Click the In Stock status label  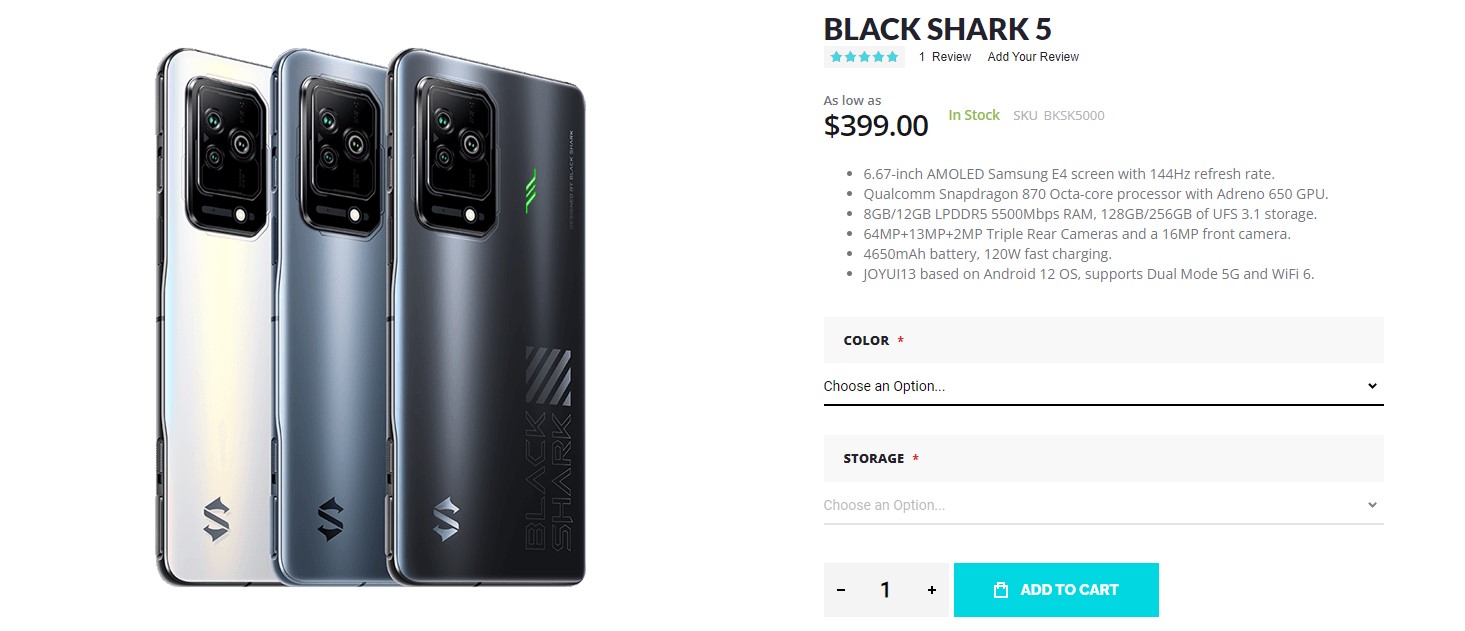(x=973, y=114)
